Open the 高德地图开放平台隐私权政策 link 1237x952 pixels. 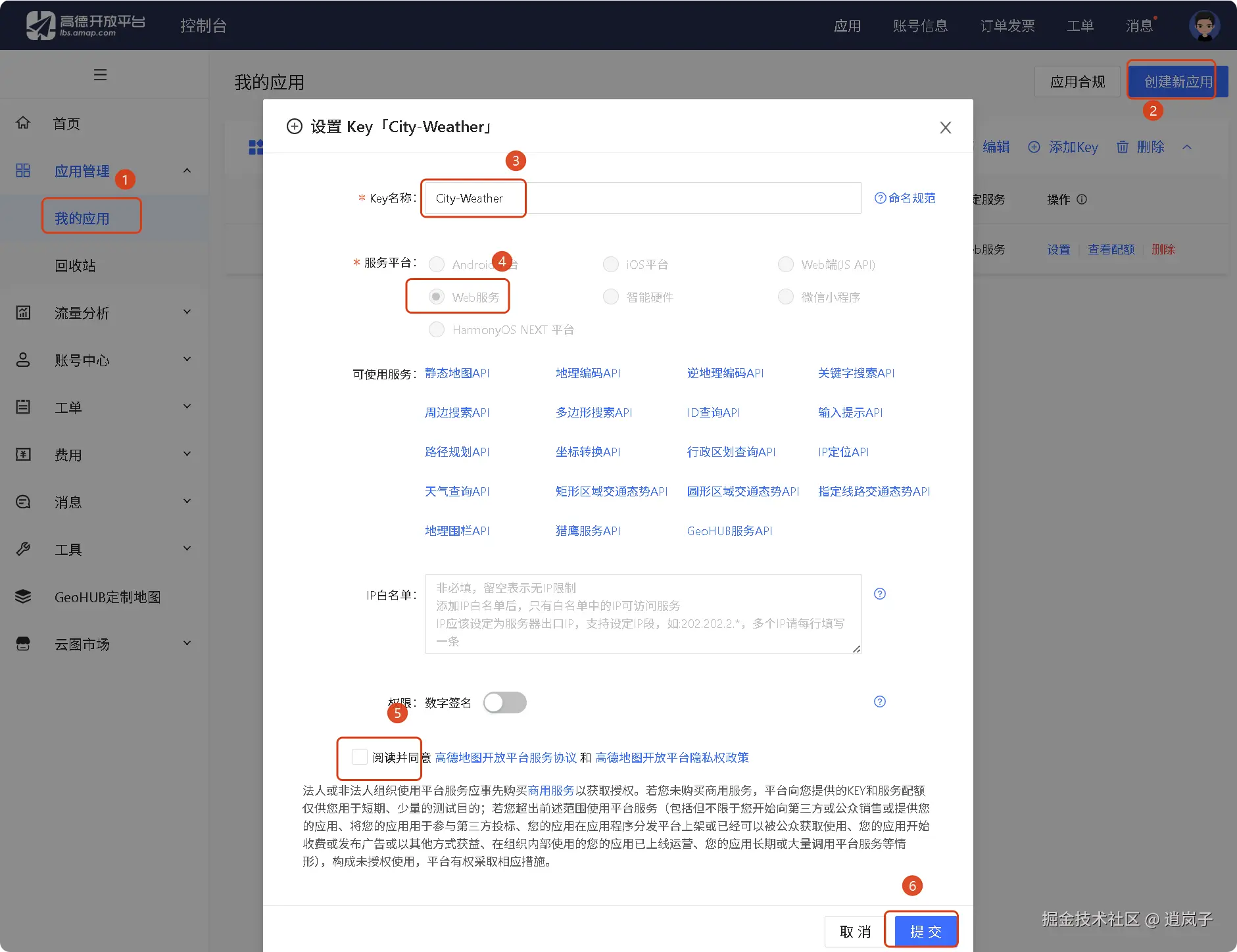tap(672, 757)
